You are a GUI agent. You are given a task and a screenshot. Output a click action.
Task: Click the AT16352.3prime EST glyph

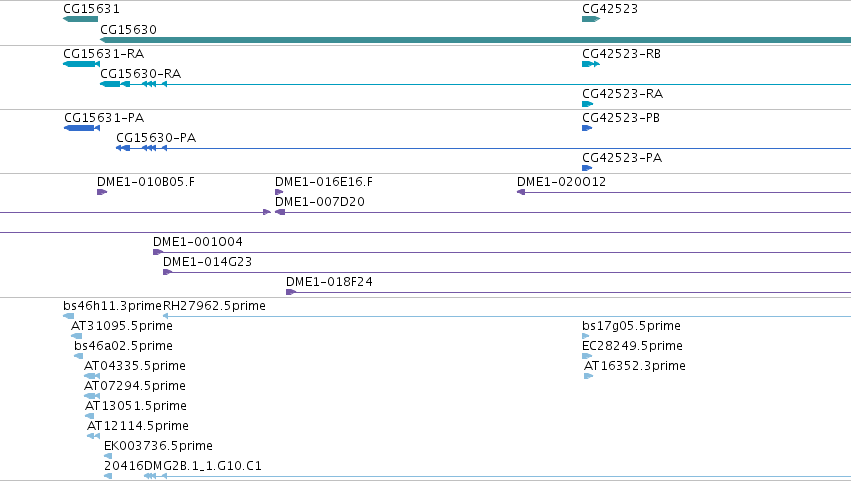pos(589,377)
